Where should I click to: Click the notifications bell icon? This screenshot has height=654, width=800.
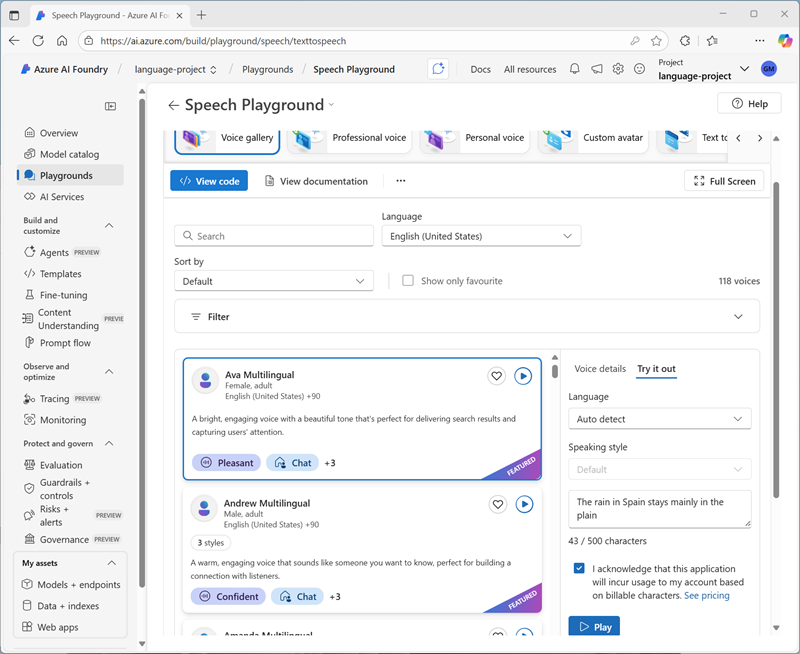(x=575, y=69)
